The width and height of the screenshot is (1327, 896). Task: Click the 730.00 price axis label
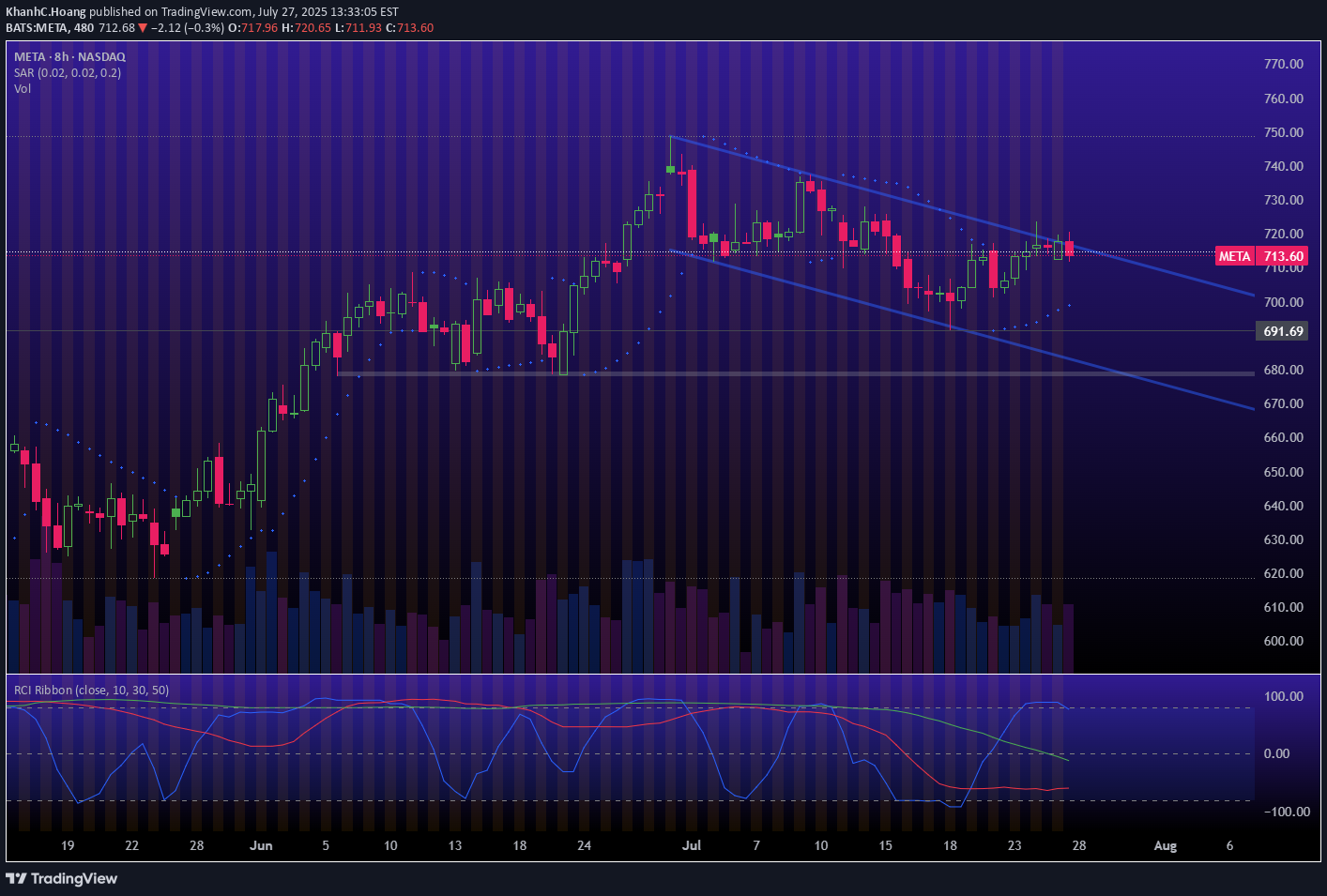(x=1283, y=200)
